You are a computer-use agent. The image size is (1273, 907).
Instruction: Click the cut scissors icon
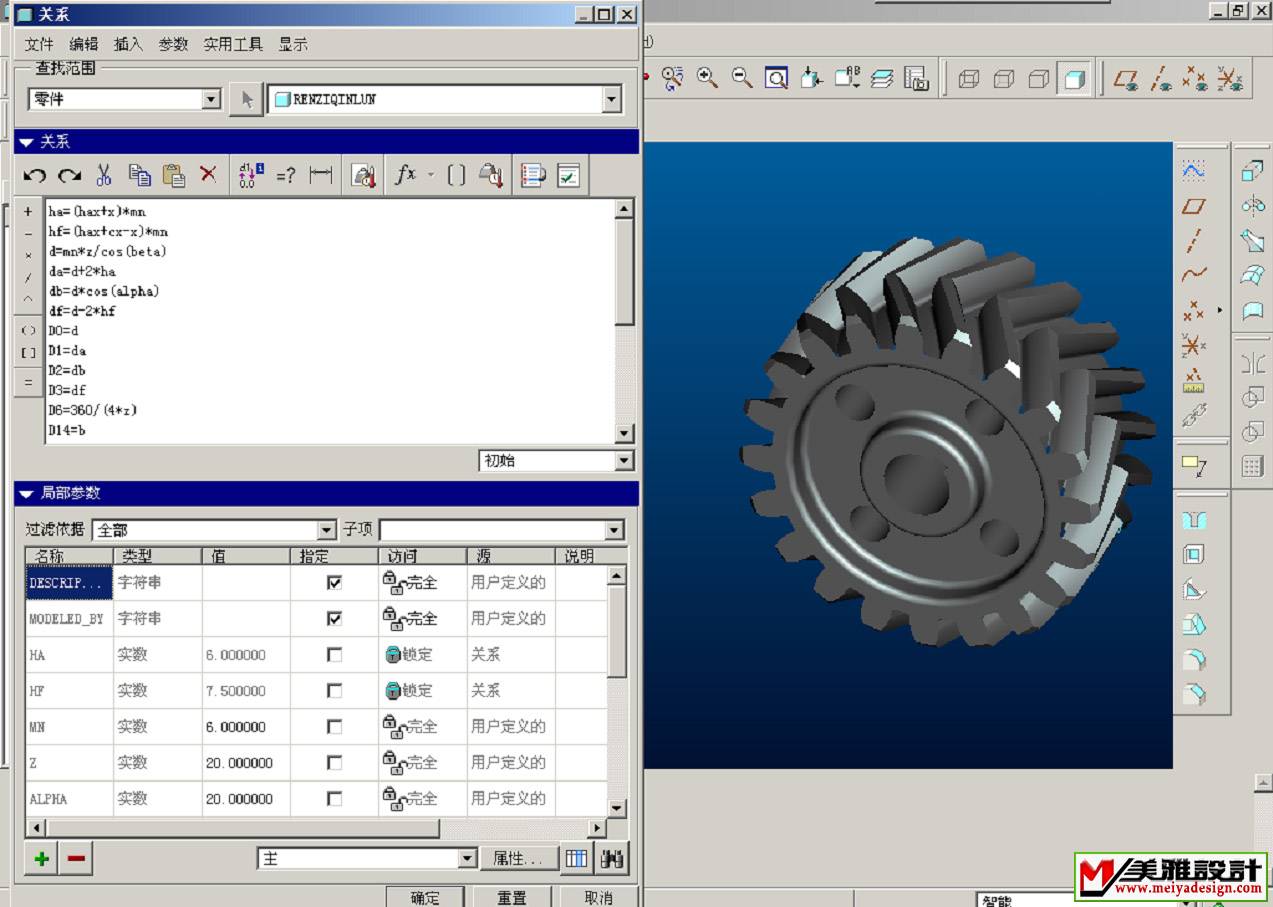[x=103, y=176]
